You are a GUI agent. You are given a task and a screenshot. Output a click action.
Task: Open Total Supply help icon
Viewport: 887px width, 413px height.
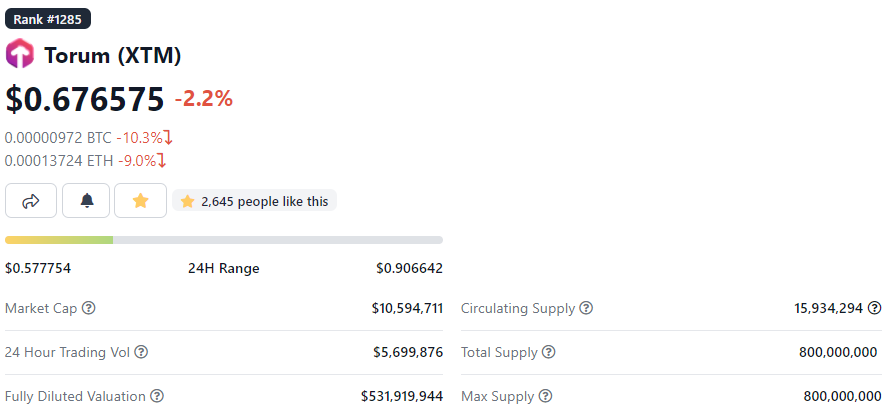(x=549, y=352)
